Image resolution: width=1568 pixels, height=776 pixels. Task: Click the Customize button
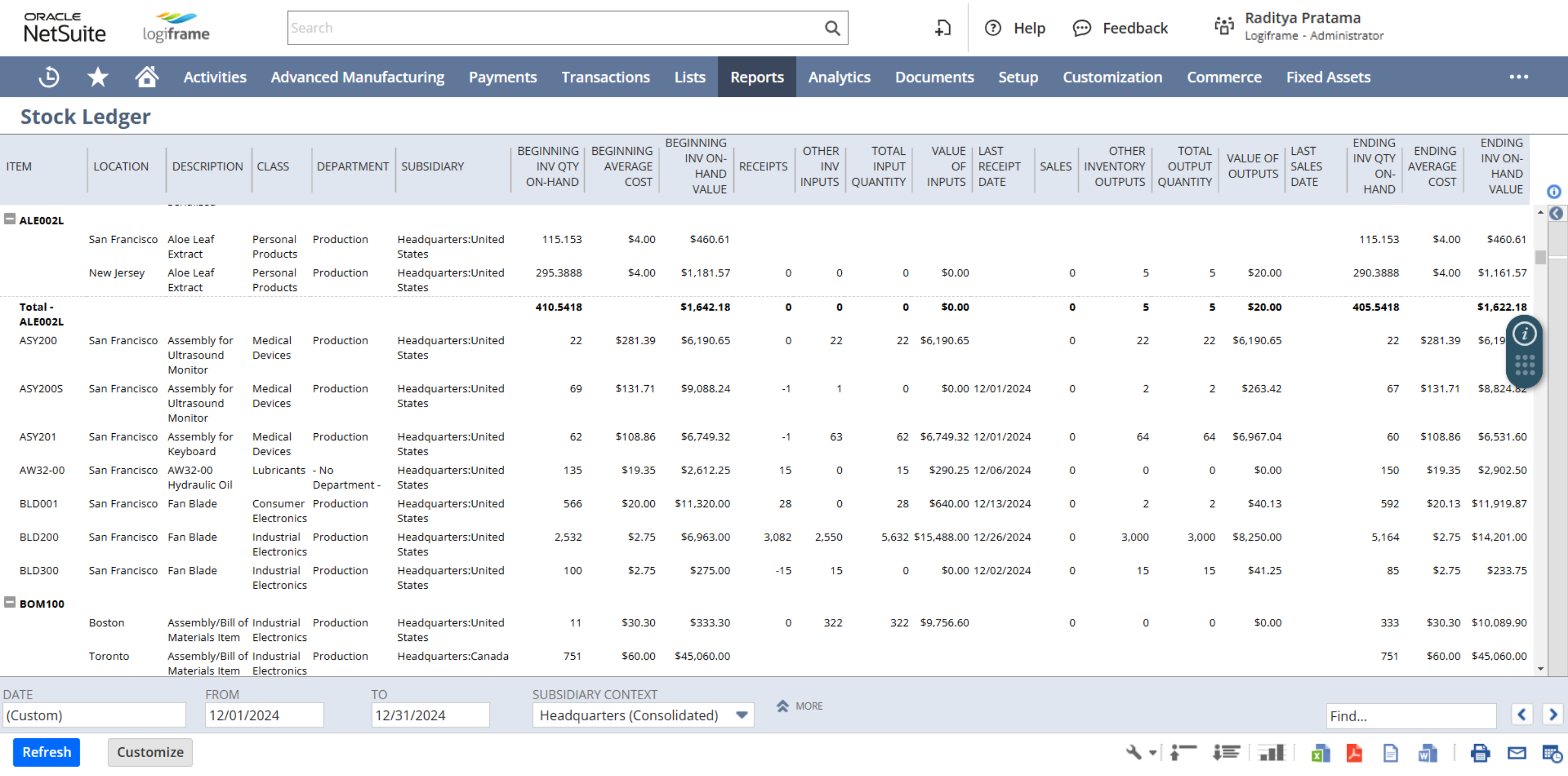149,752
